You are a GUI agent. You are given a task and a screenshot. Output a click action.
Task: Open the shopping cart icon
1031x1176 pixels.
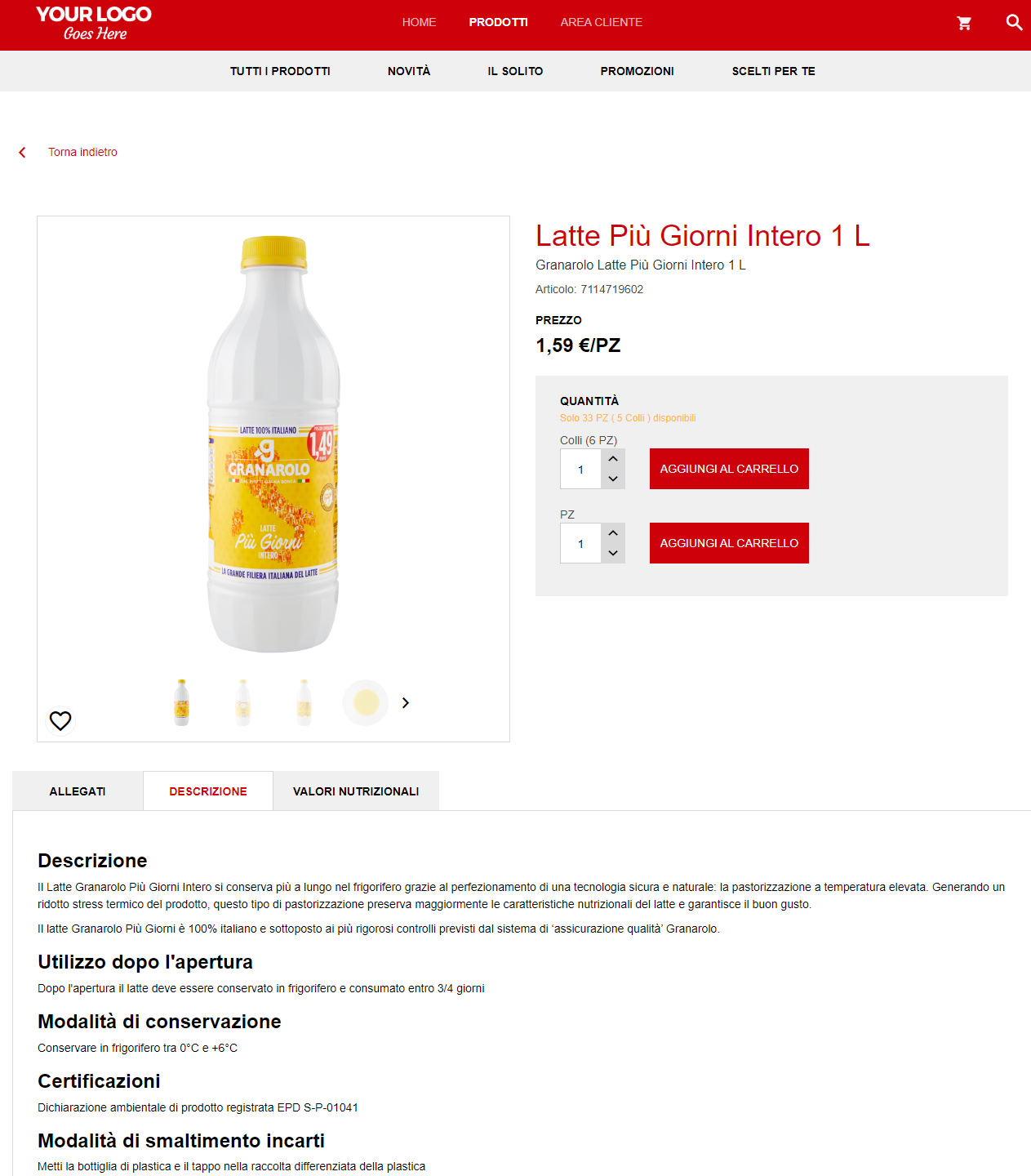[964, 24]
